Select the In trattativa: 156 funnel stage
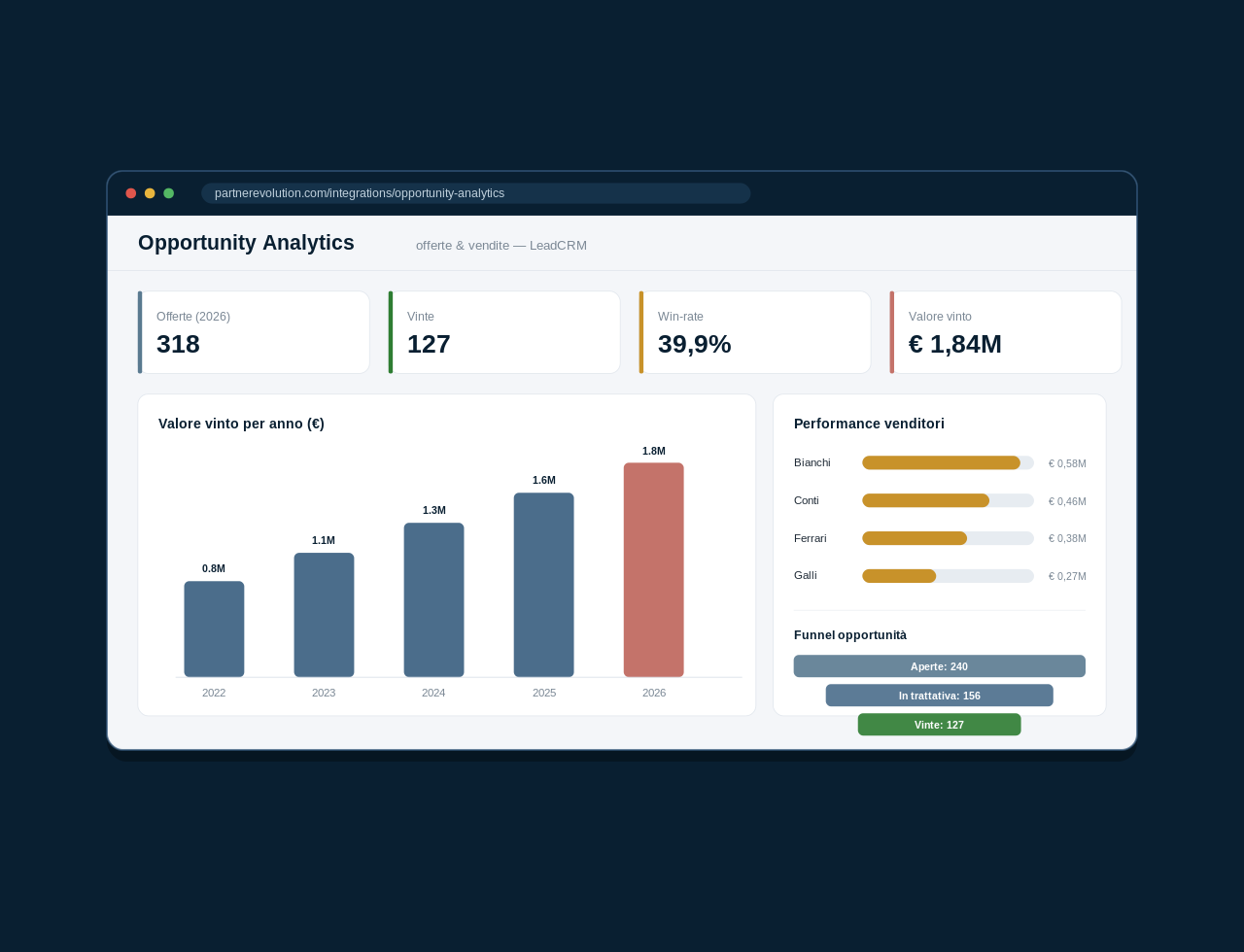 tap(940, 696)
